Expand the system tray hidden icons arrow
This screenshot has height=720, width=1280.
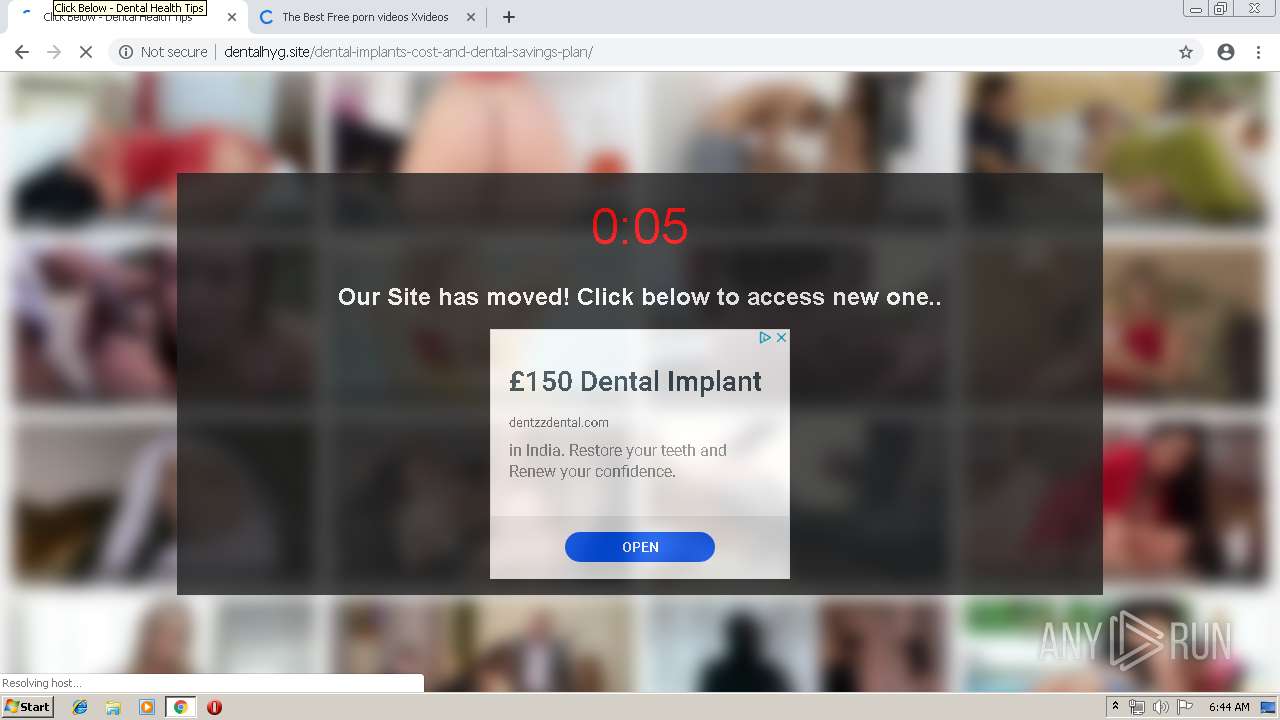click(1115, 707)
